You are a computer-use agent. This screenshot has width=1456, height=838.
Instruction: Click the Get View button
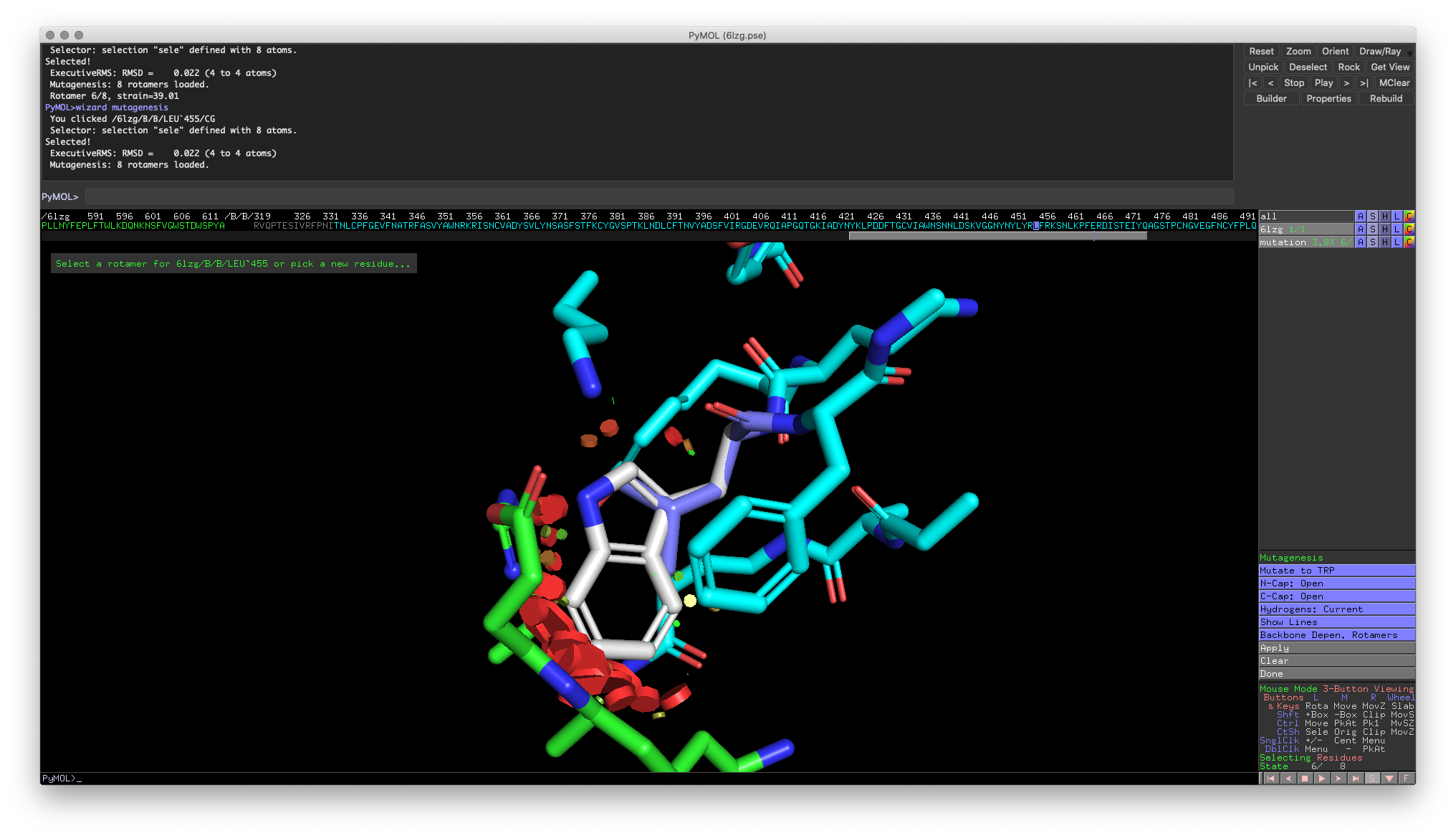point(1390,67)
